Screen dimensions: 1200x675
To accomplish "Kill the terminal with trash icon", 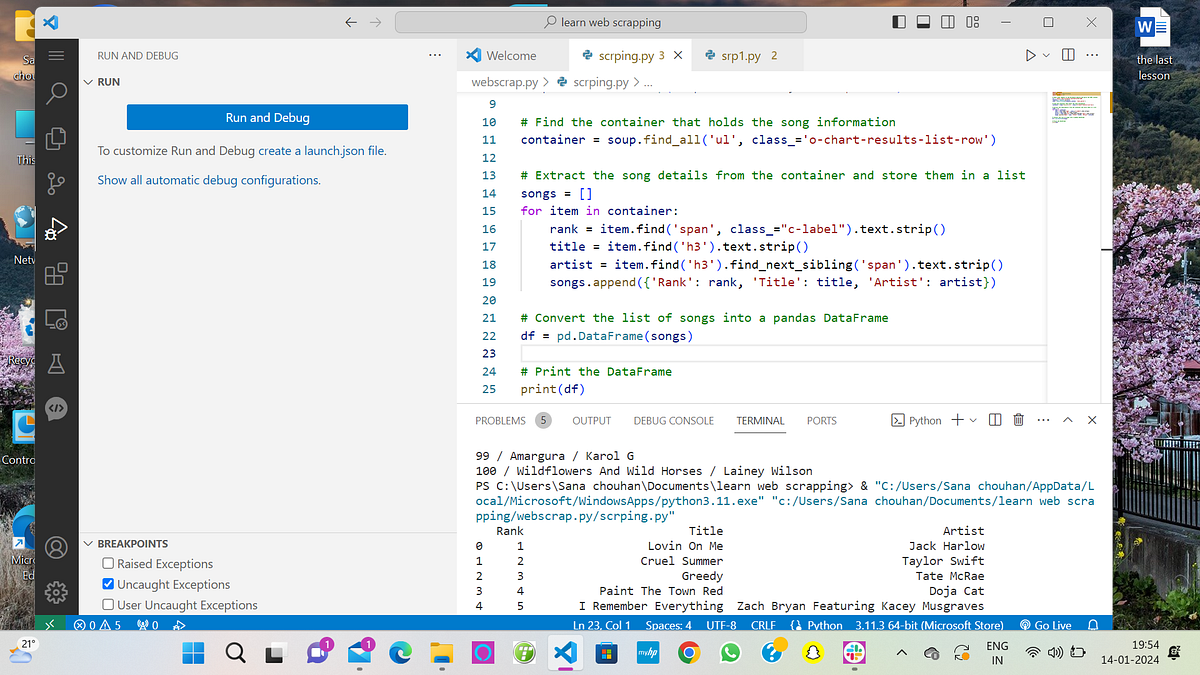I will 1018,420.
